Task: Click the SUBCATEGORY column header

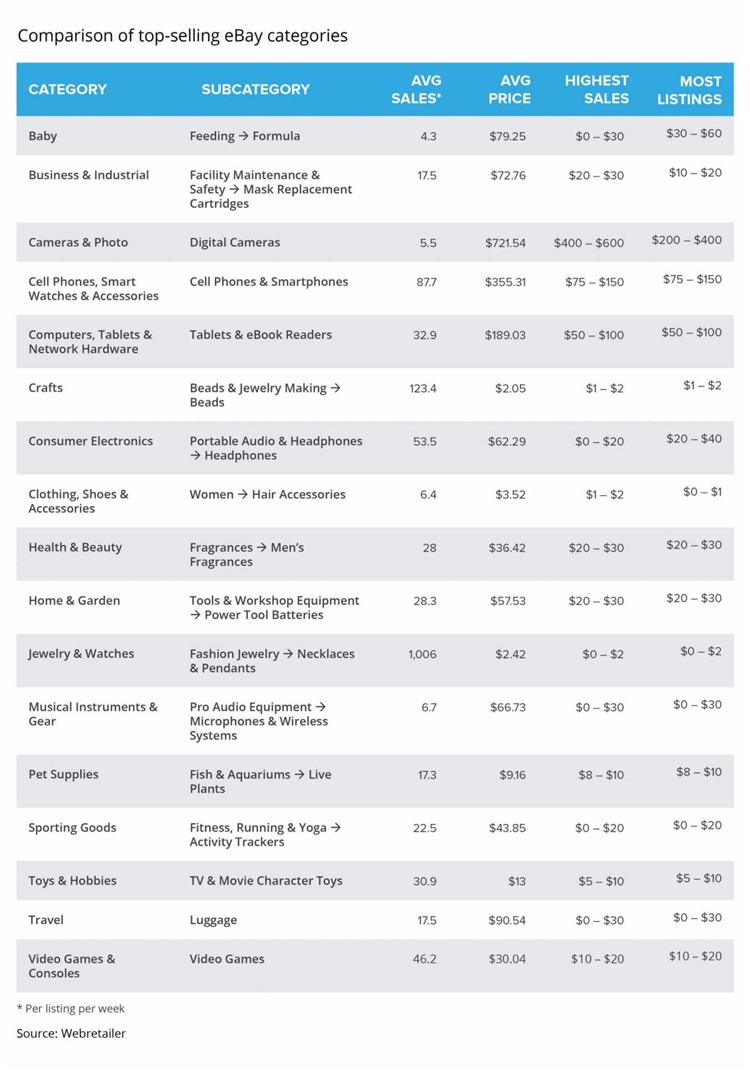Action: click(x=255, y=90)
